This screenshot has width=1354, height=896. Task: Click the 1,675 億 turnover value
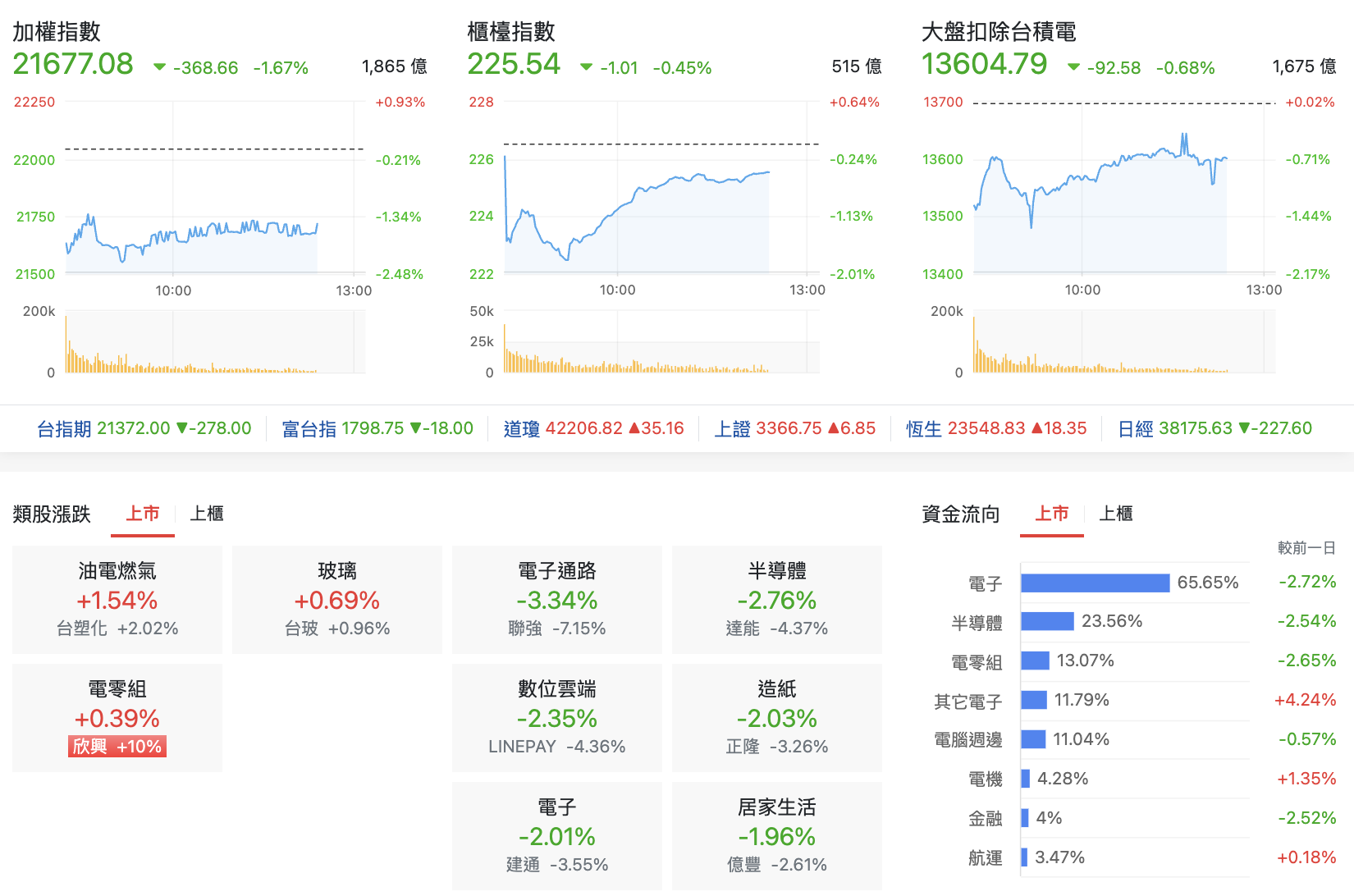tap(1305, 66)
